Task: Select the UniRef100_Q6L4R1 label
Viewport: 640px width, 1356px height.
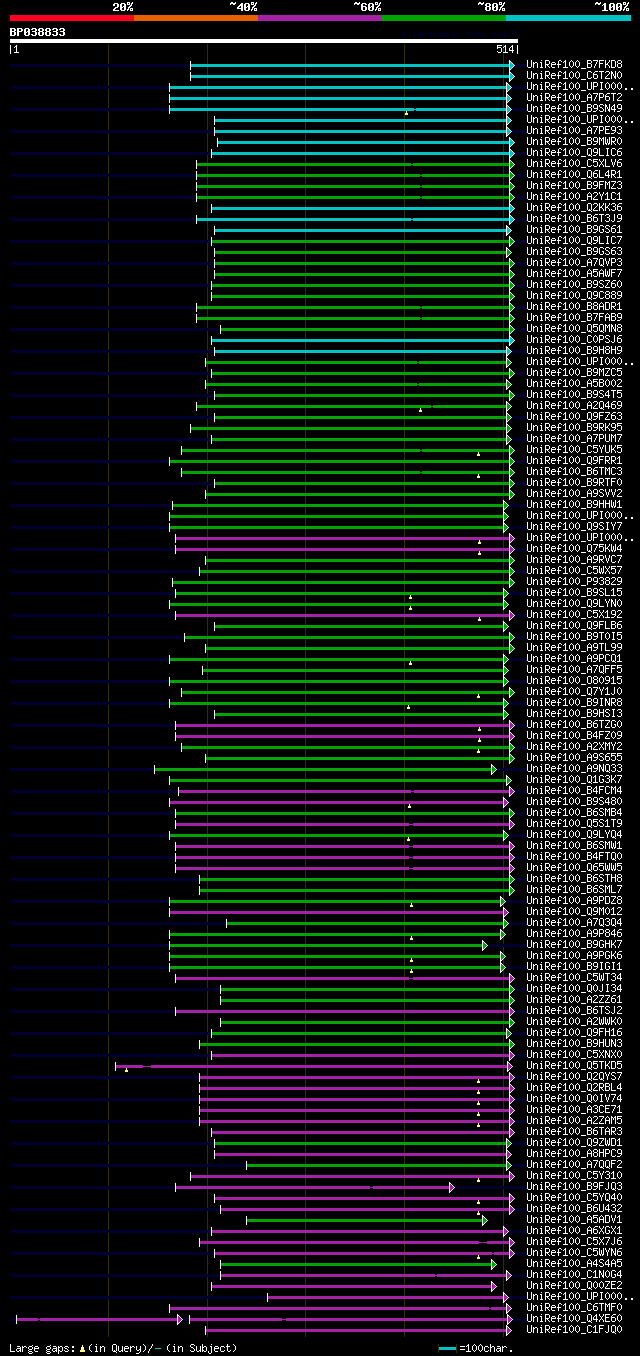Action: pos(574,174)
